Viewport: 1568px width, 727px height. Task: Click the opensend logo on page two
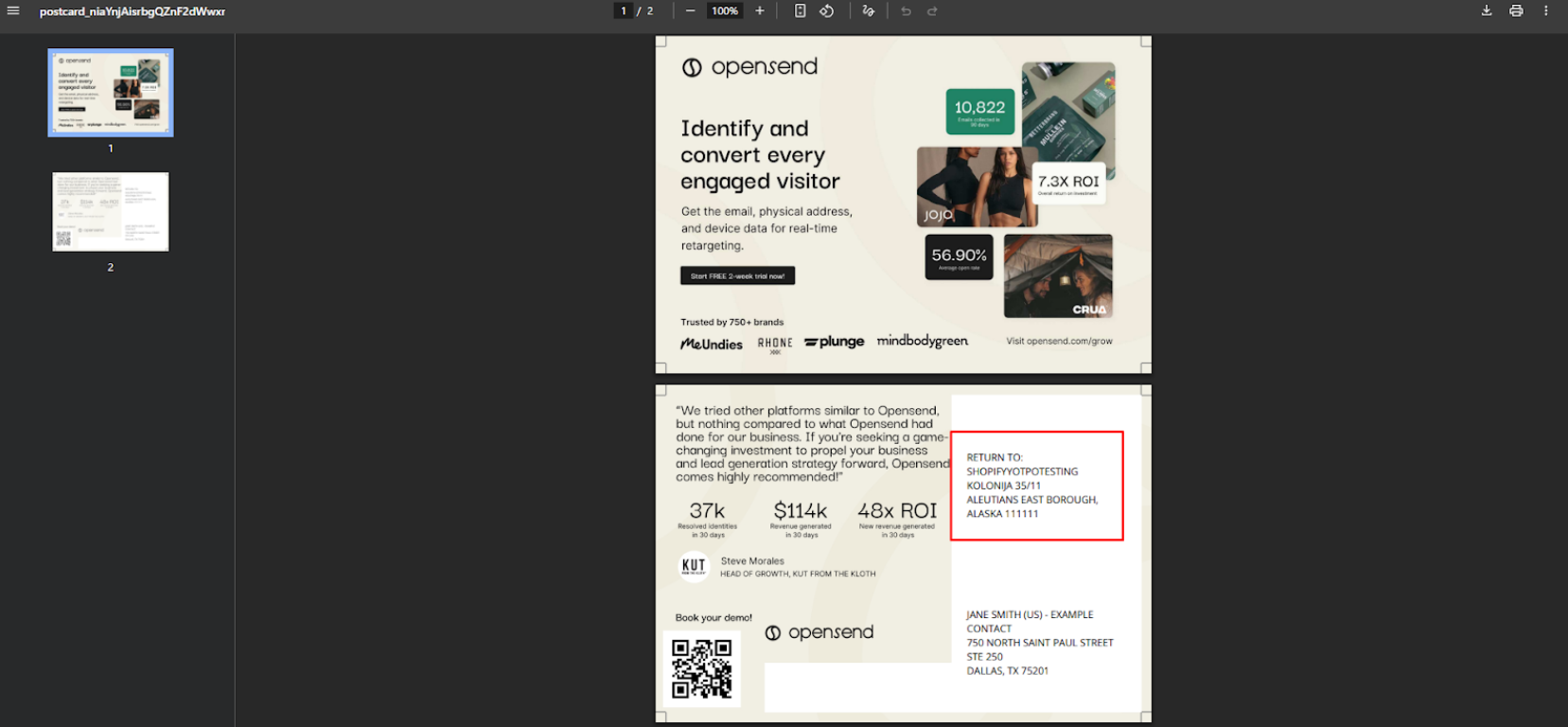click(x=819, y=632)
